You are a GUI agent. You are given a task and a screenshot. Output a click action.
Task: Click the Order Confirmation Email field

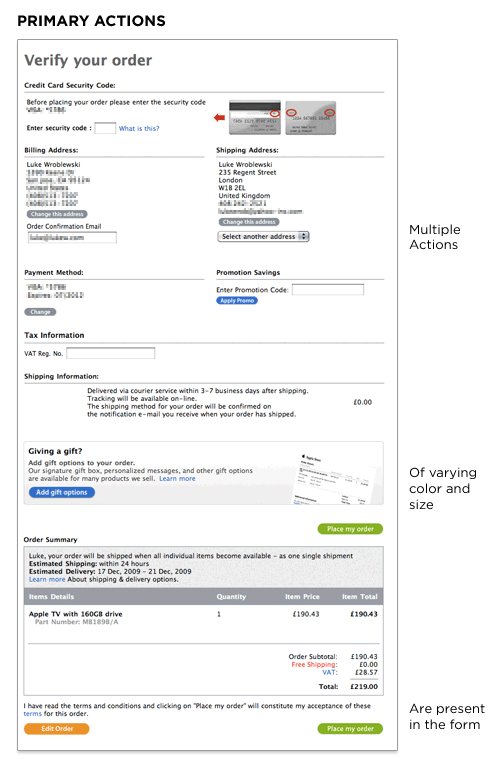(72, 238)
